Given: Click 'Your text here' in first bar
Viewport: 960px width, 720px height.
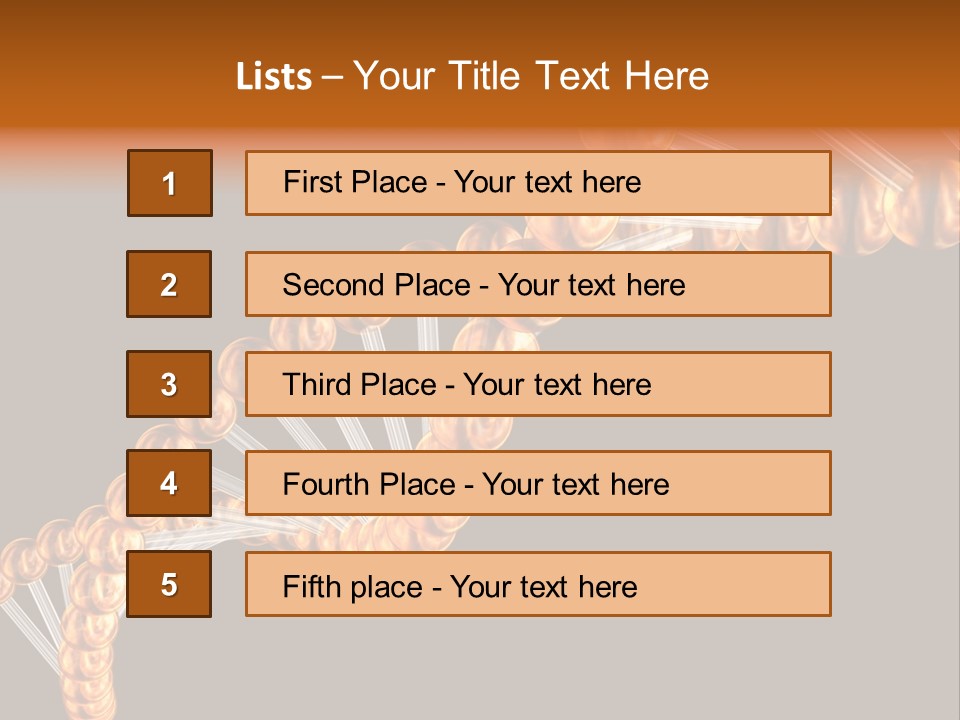Looking at the screenshot, I should click(547, 182).
